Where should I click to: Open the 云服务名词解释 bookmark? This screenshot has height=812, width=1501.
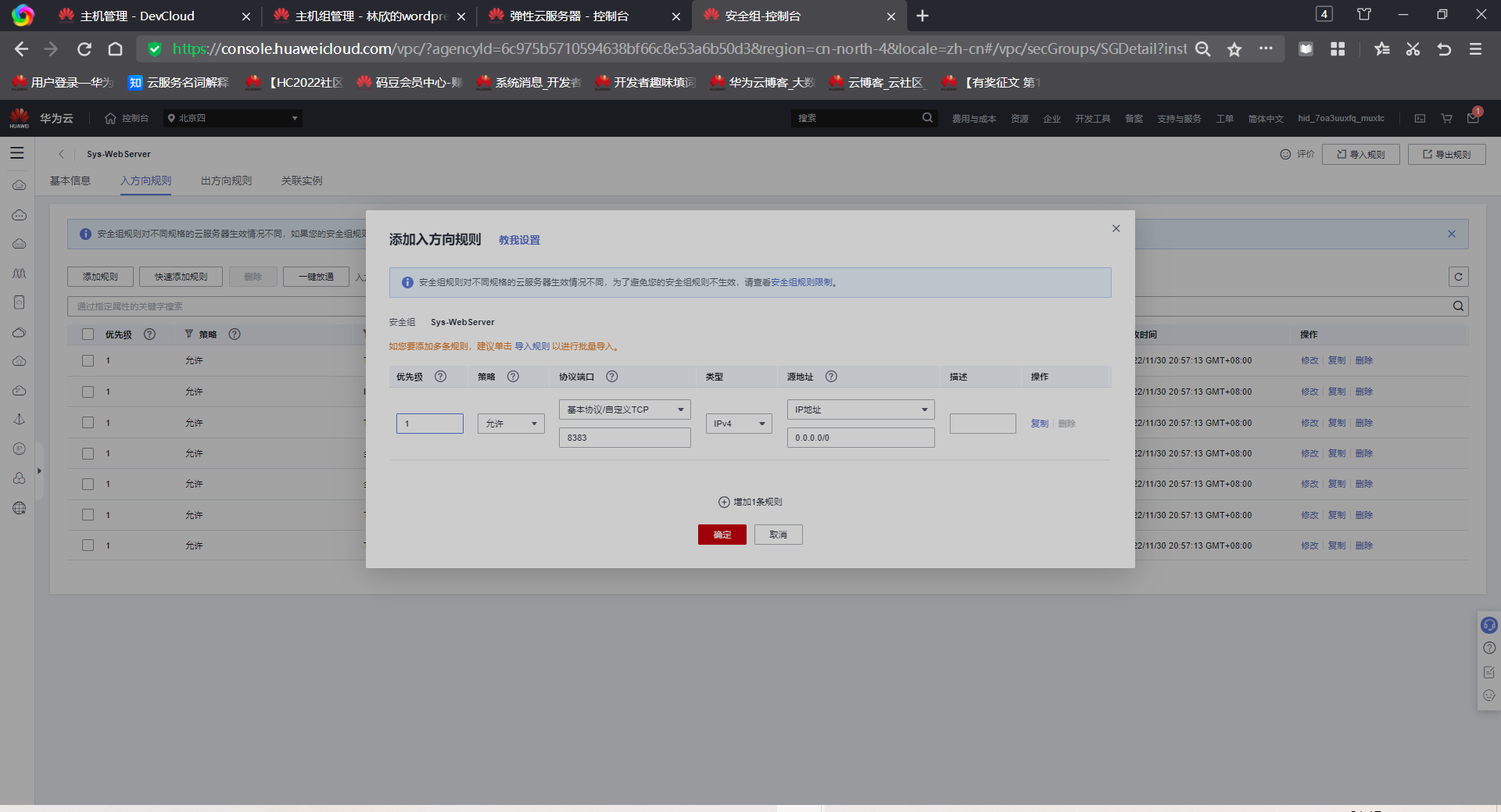coord(179,82)
